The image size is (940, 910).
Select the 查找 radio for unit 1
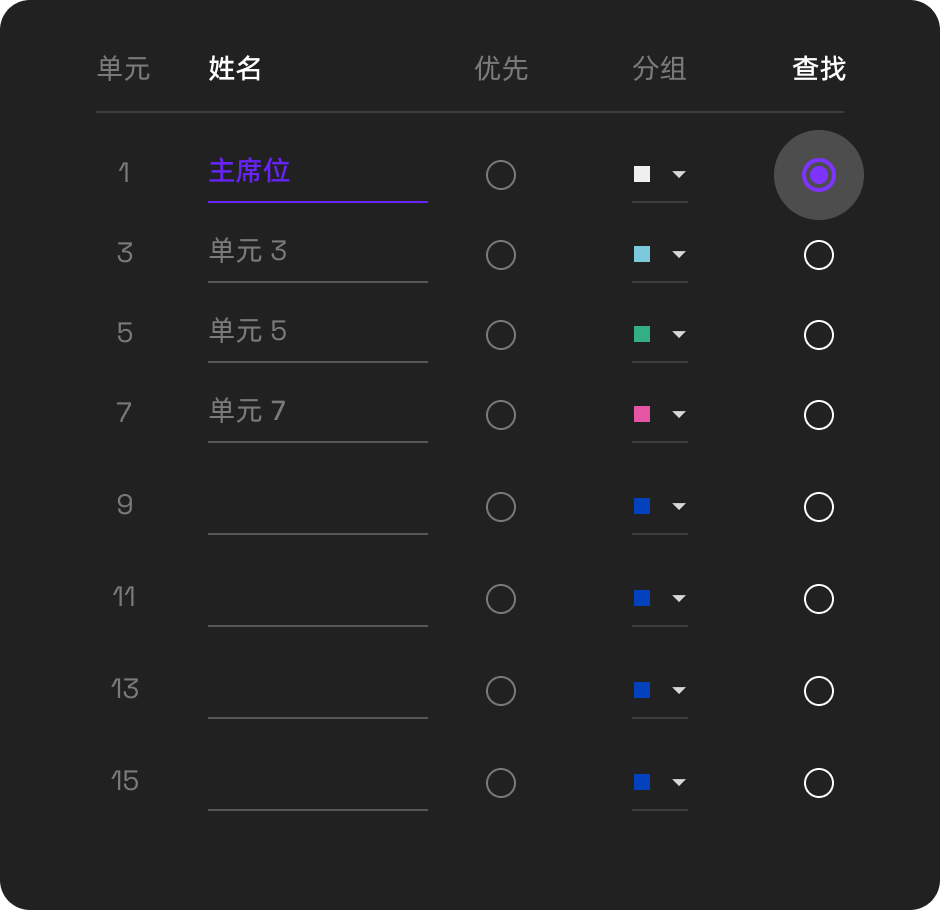coord(818,175)
